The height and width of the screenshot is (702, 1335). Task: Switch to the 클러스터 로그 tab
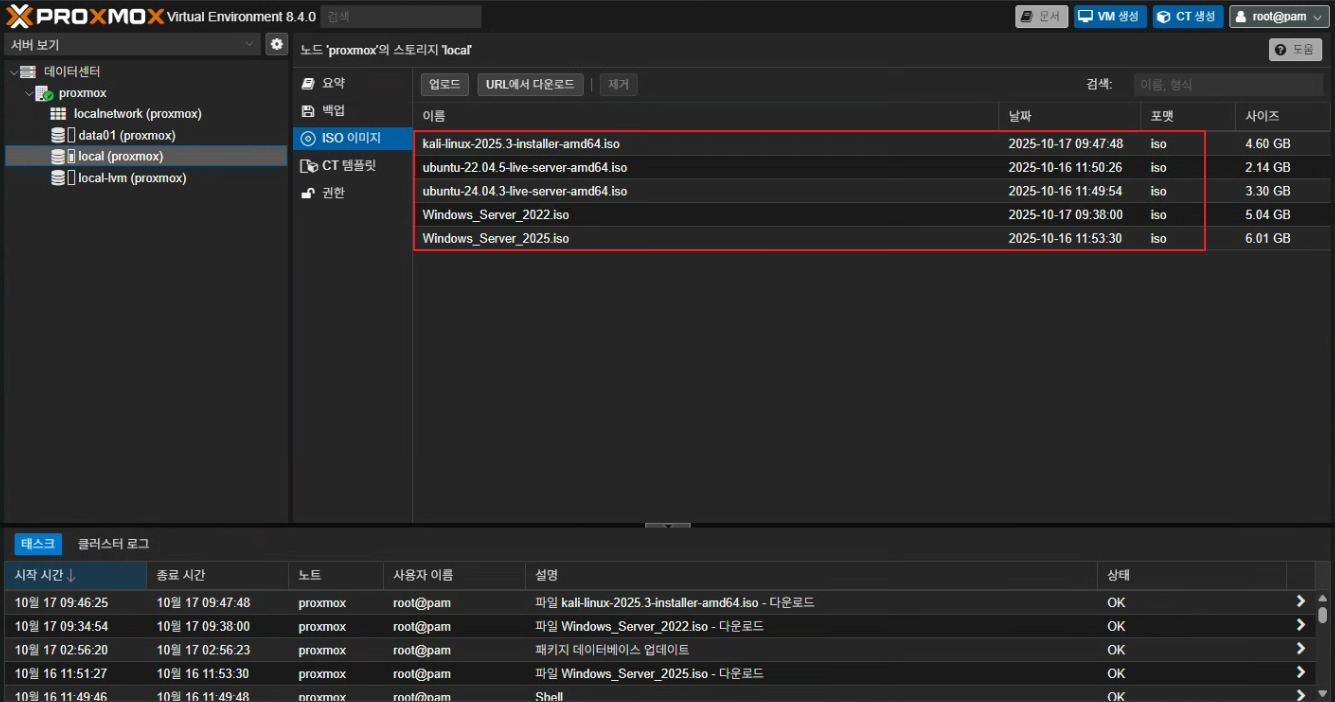click(113, 543)
